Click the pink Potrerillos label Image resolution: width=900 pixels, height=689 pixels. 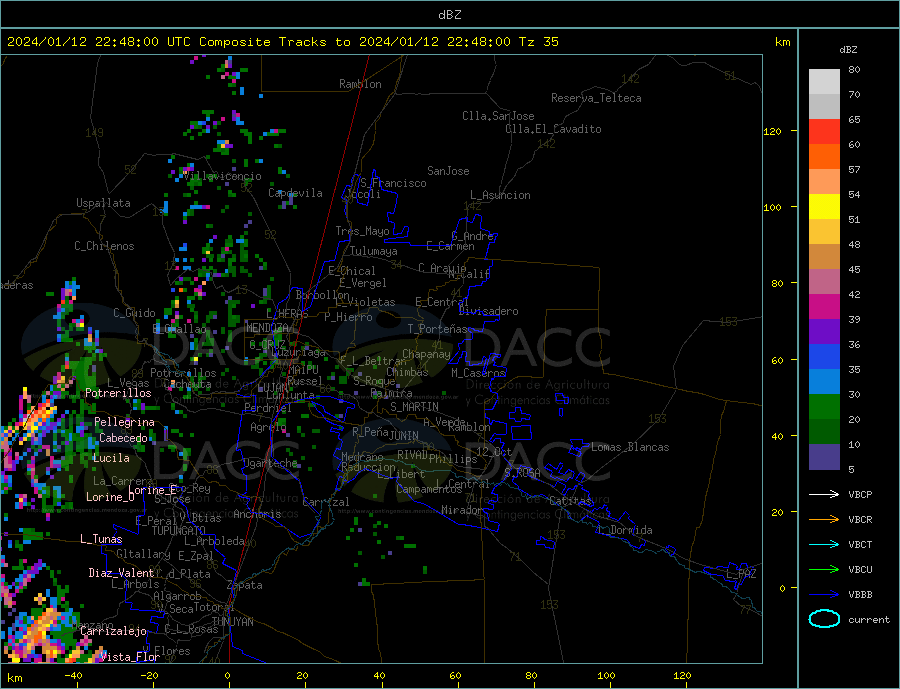coord(118,393)
